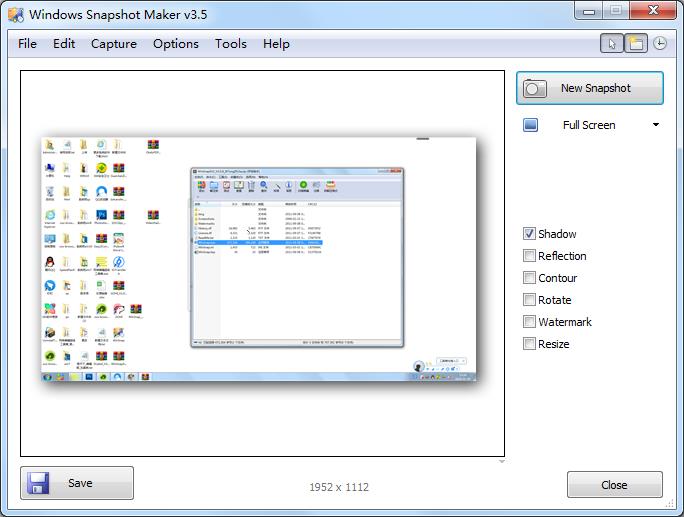Image resolution: width=684 pixels, height=517 pixels.
Task: Open the File menu
Action: [27, 44]
